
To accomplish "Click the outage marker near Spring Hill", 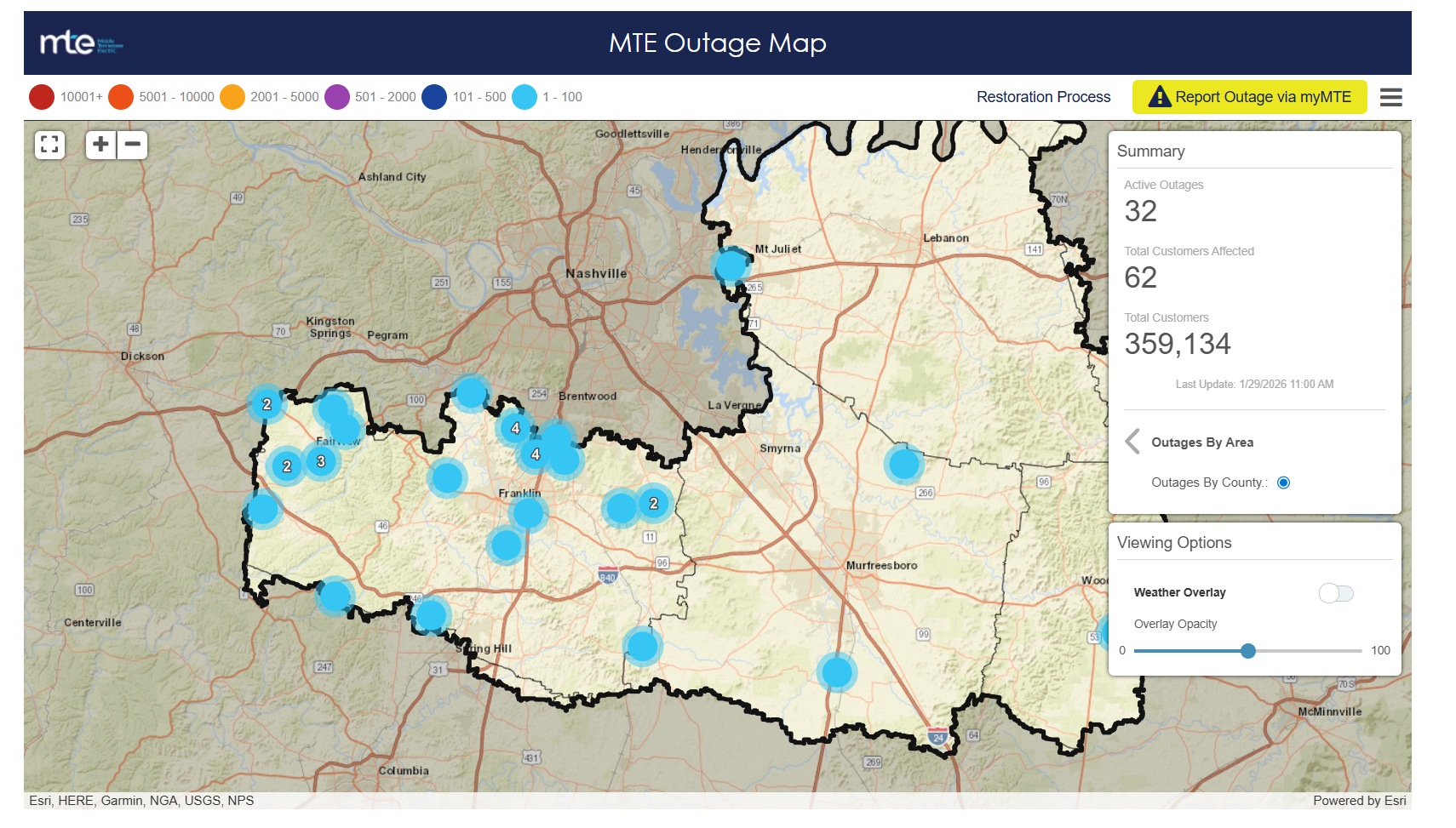I will 431,614.
